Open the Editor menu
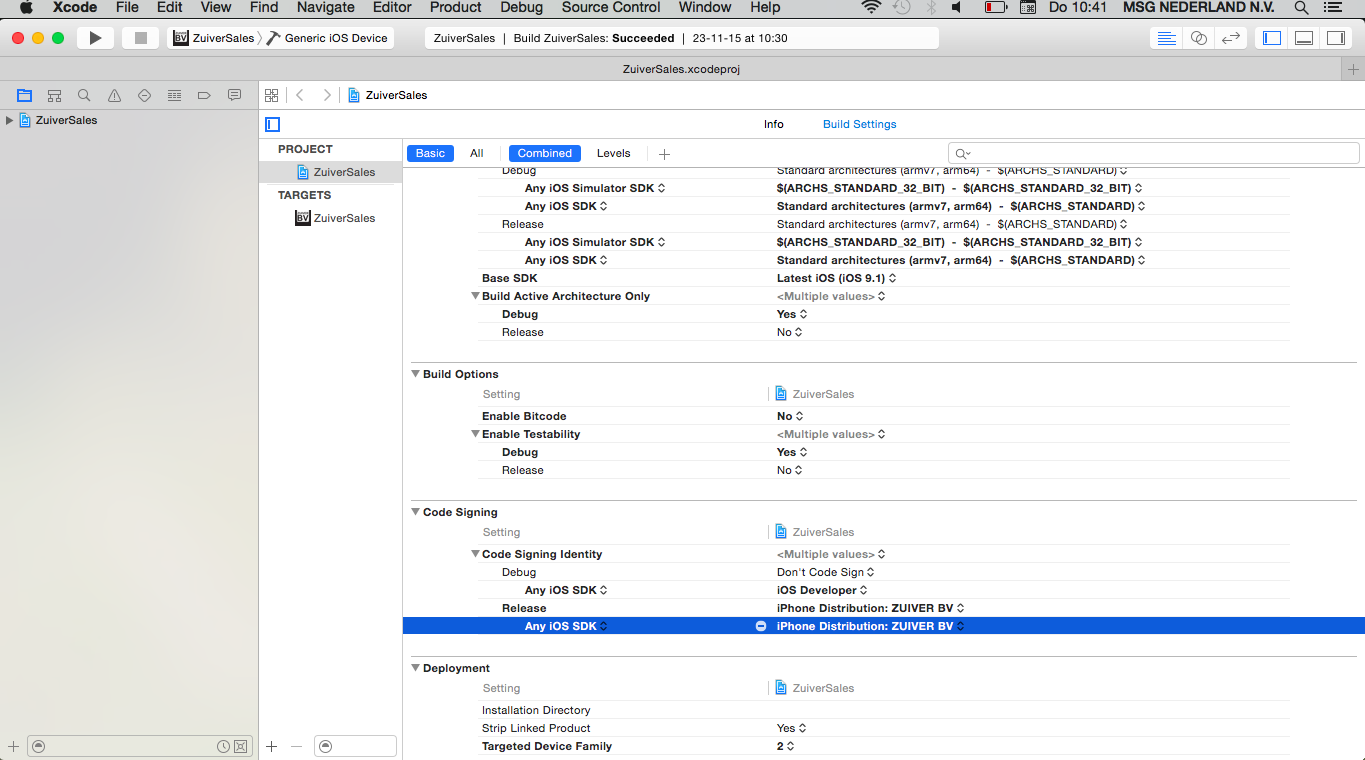Screen dimensions: 1365x760 coord(392,8)
